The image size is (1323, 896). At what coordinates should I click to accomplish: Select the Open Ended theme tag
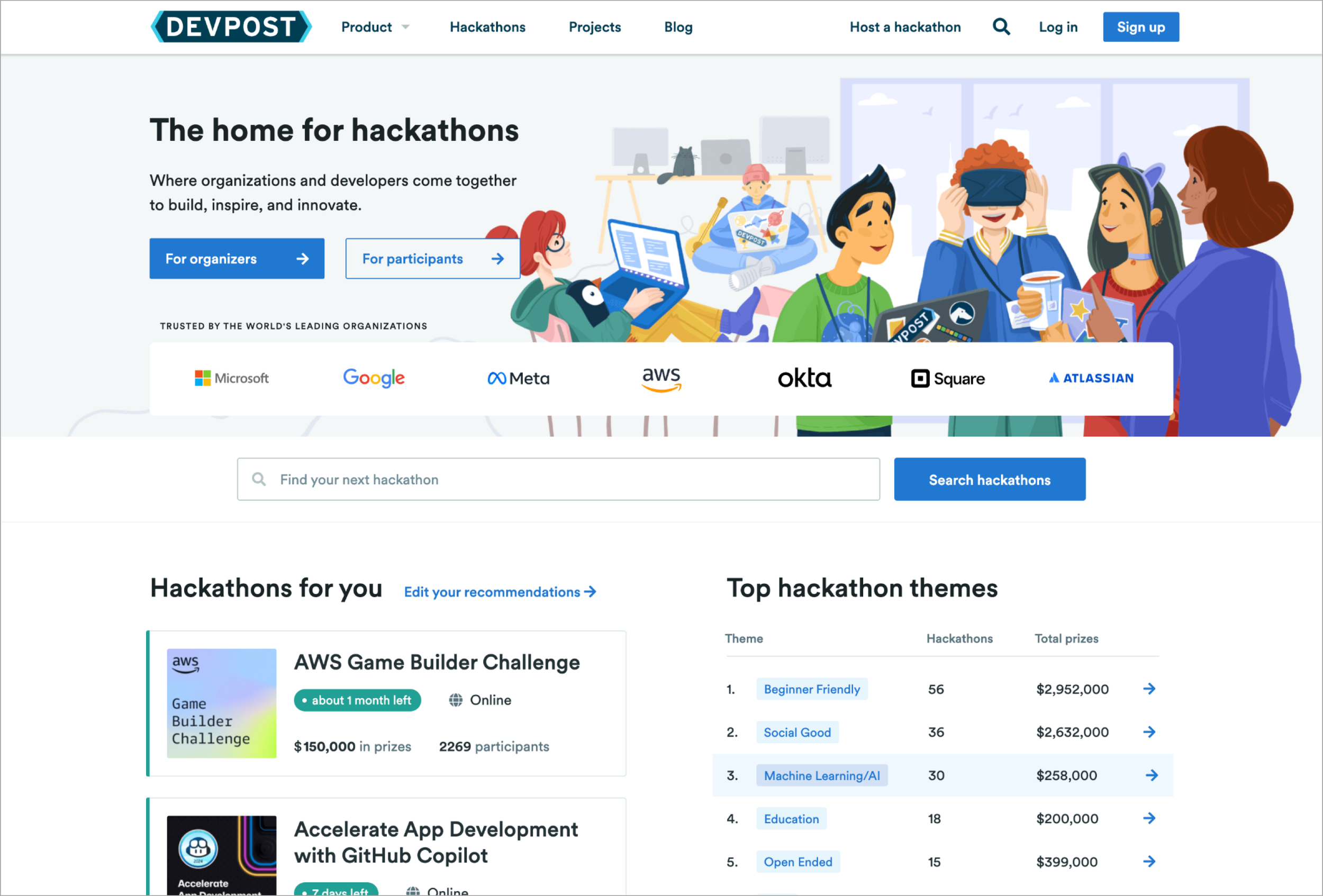click(x=798, y=862)
